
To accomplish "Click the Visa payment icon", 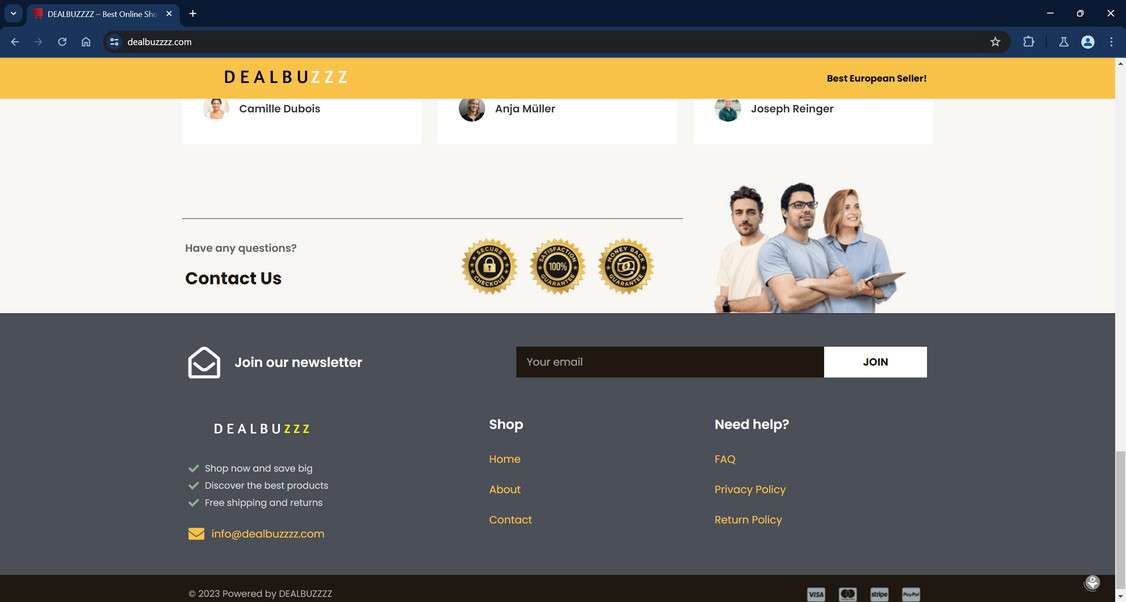I will pos(816,594).
